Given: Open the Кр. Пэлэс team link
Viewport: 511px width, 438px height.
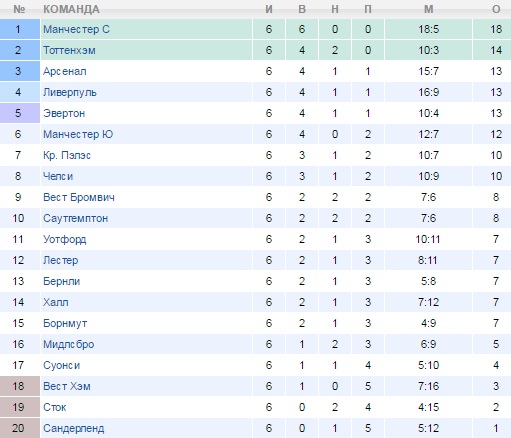Looking at the screenshot, I should click(67, 155).
